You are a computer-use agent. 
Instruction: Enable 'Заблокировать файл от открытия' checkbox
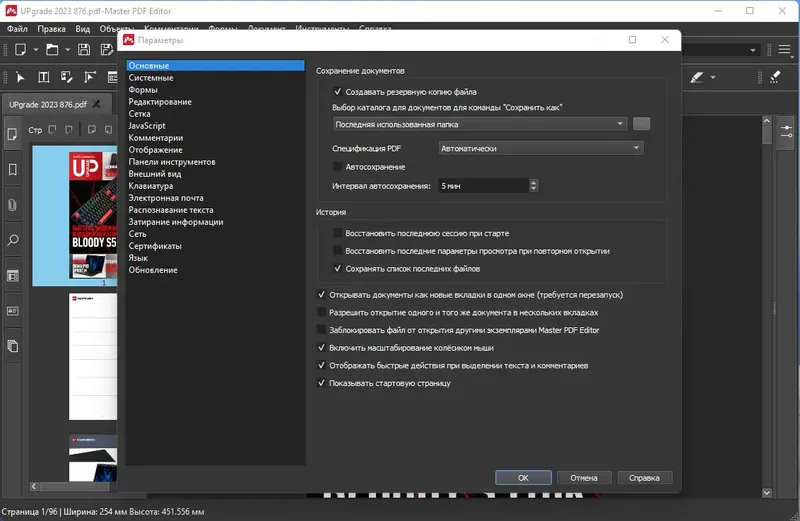click(x=321, y=330)
